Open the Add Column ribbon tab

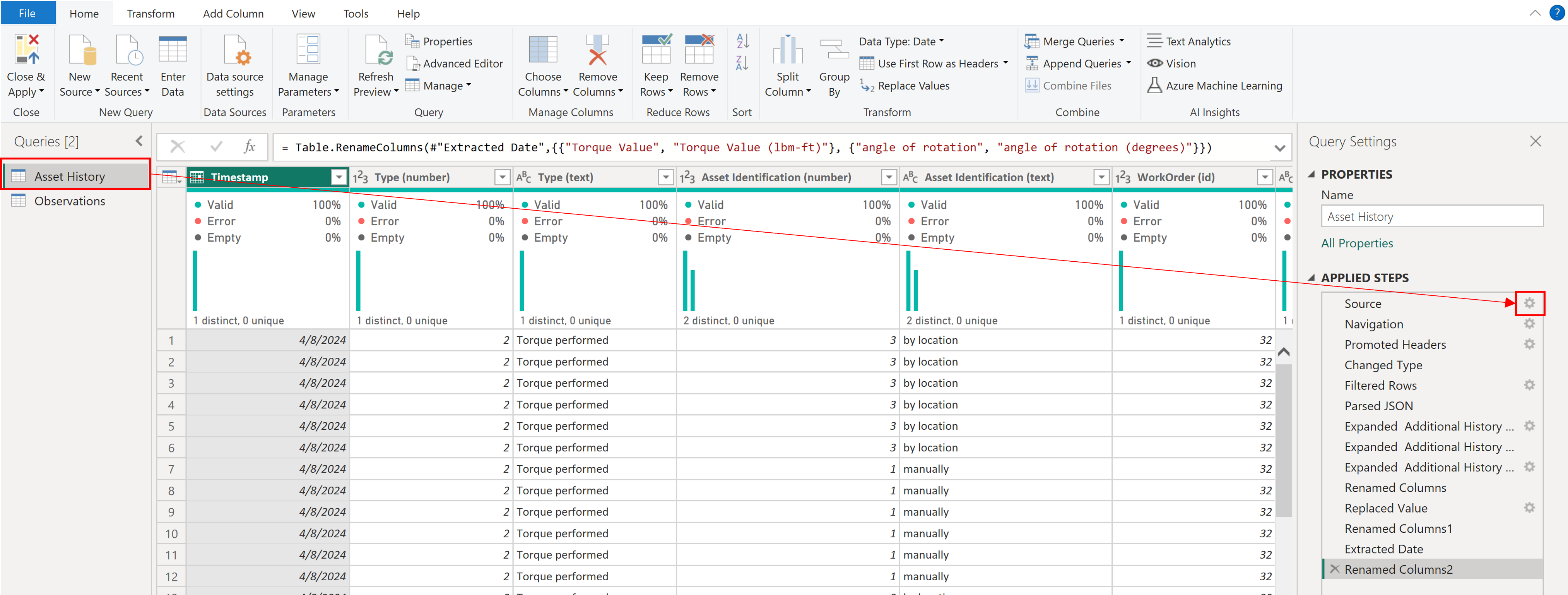coord(233,14)
